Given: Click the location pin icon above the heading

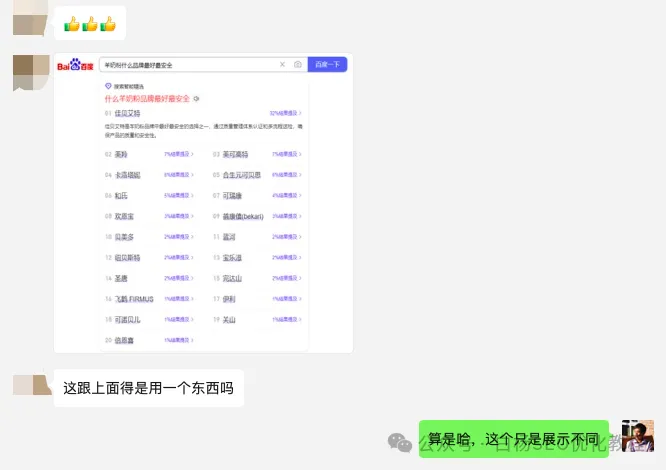Looking at the screenshot, I should click(108, 86).
